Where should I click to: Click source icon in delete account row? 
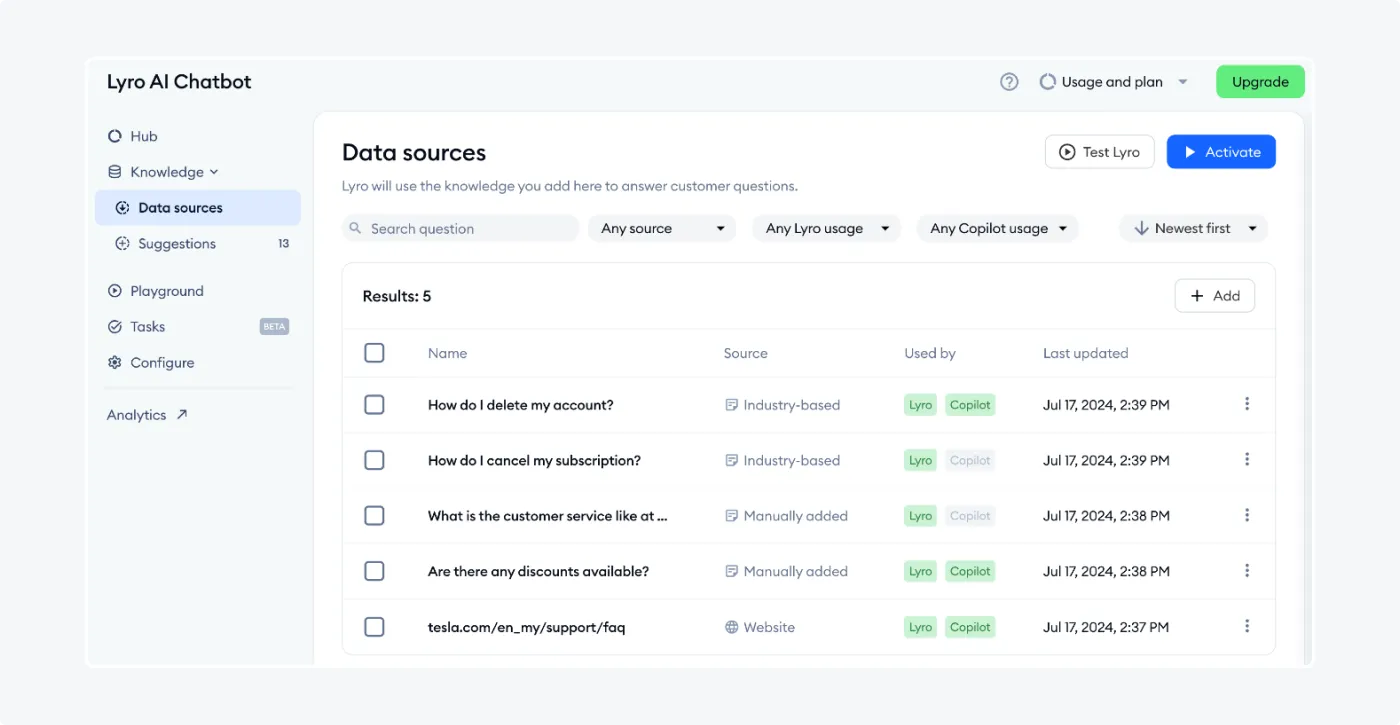732,405
